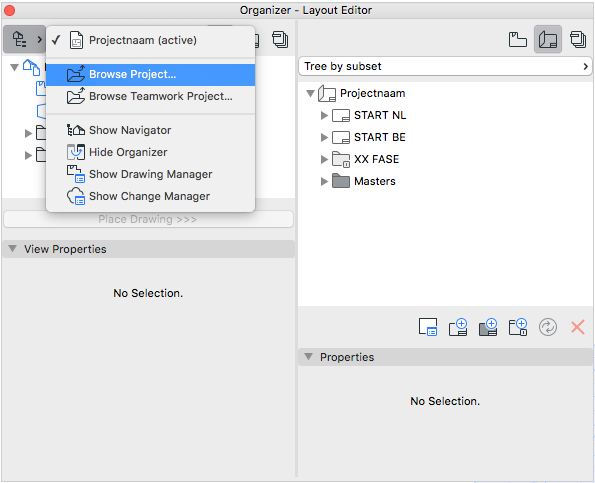
Task: Expand the Masters folder
Action: (324, 181)
